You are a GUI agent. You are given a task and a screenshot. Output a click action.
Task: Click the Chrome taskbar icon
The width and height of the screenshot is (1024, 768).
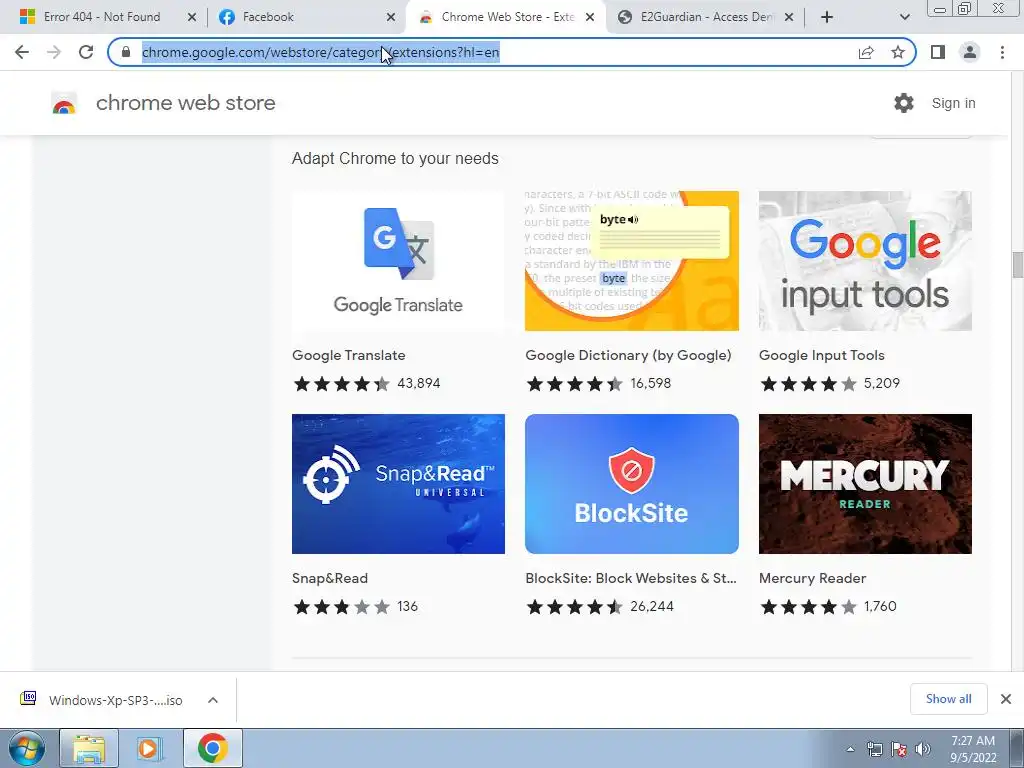click(212, 748)
